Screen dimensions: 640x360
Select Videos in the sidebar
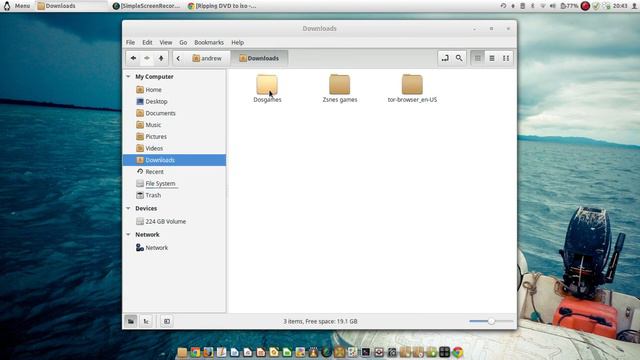(x=174, y=149)
